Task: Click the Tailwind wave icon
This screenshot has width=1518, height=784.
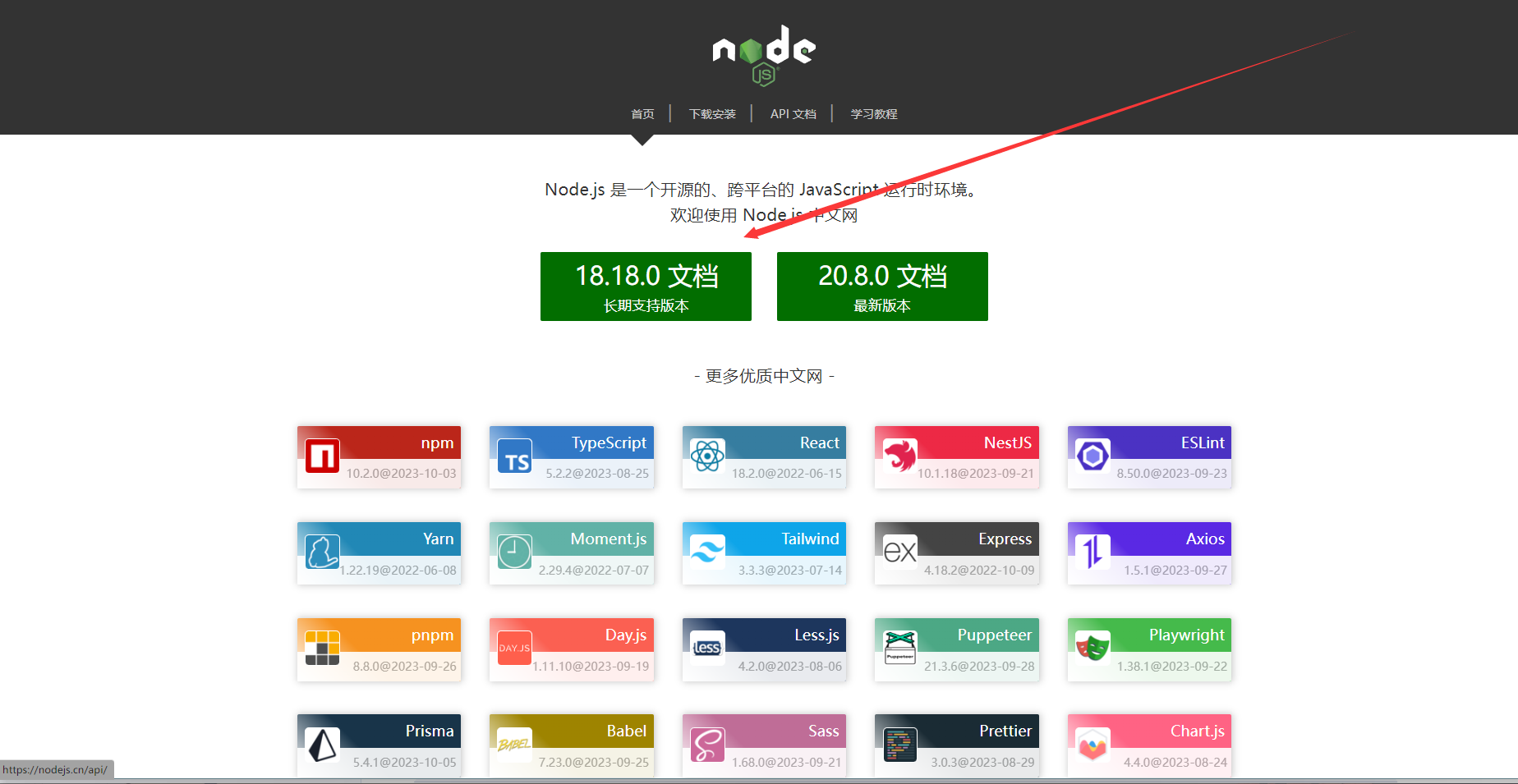Action: (707, 552)
